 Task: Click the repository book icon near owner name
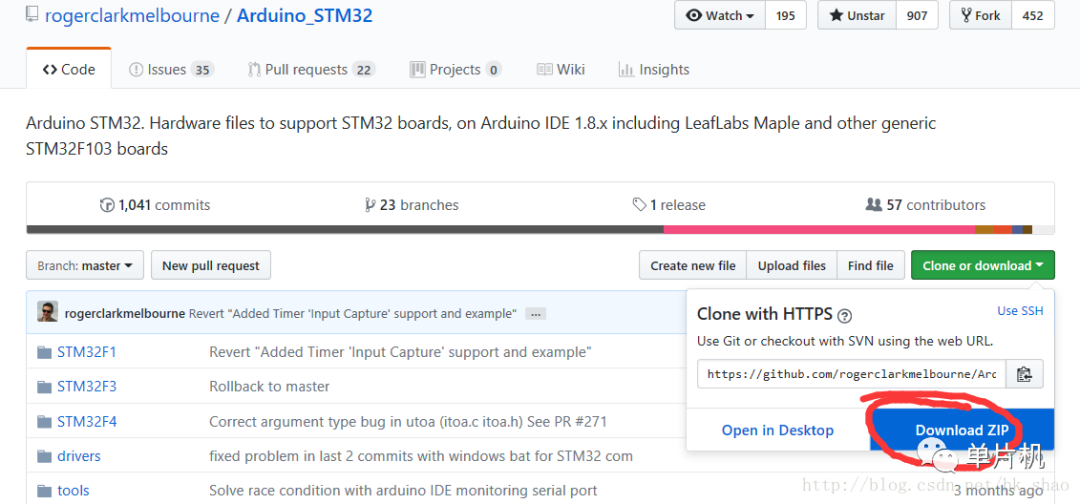click(x=32, y=14)
